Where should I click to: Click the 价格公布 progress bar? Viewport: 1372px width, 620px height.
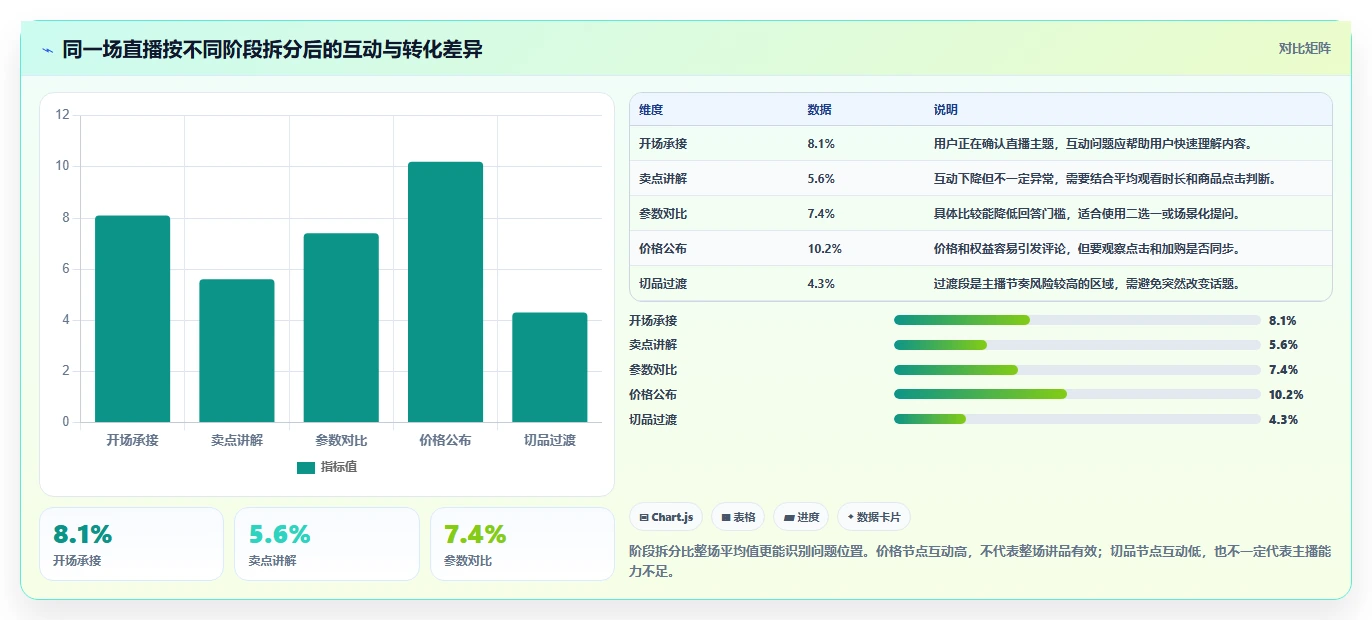pyautogui.click(x=1077, y=394)
